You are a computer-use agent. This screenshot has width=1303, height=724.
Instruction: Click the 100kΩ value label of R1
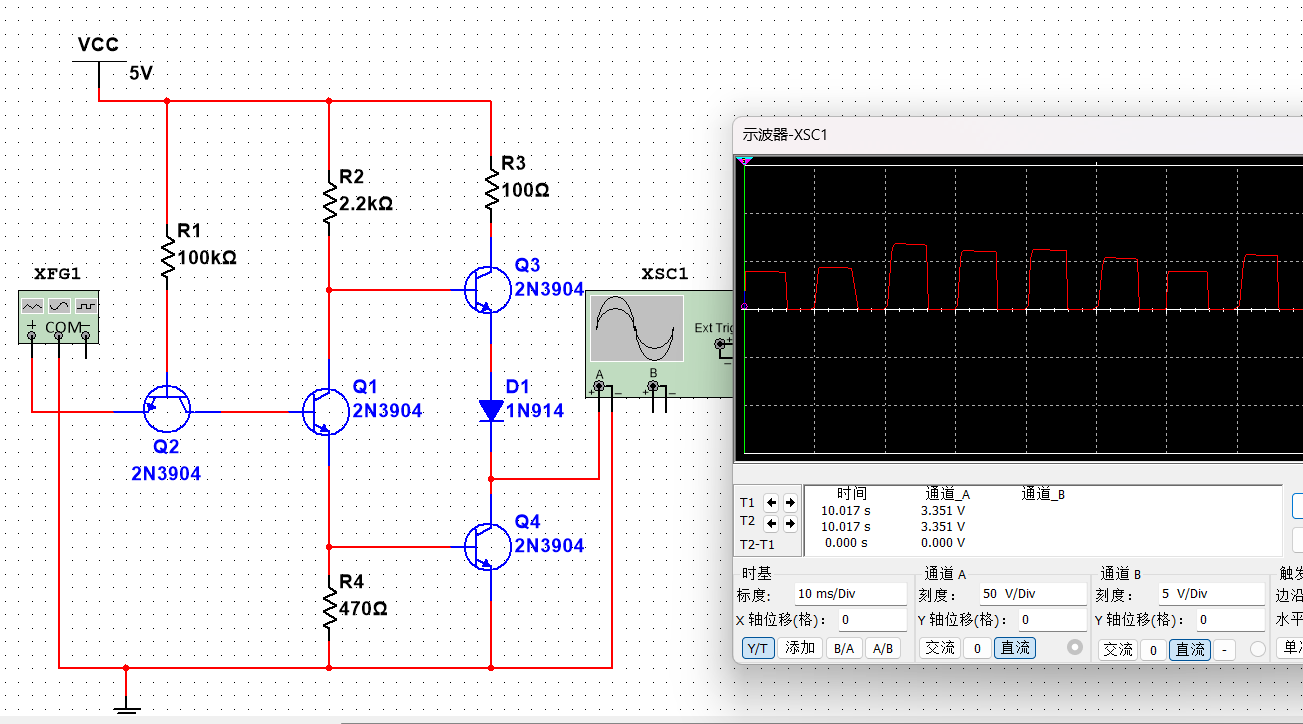[x=207, y=257]
